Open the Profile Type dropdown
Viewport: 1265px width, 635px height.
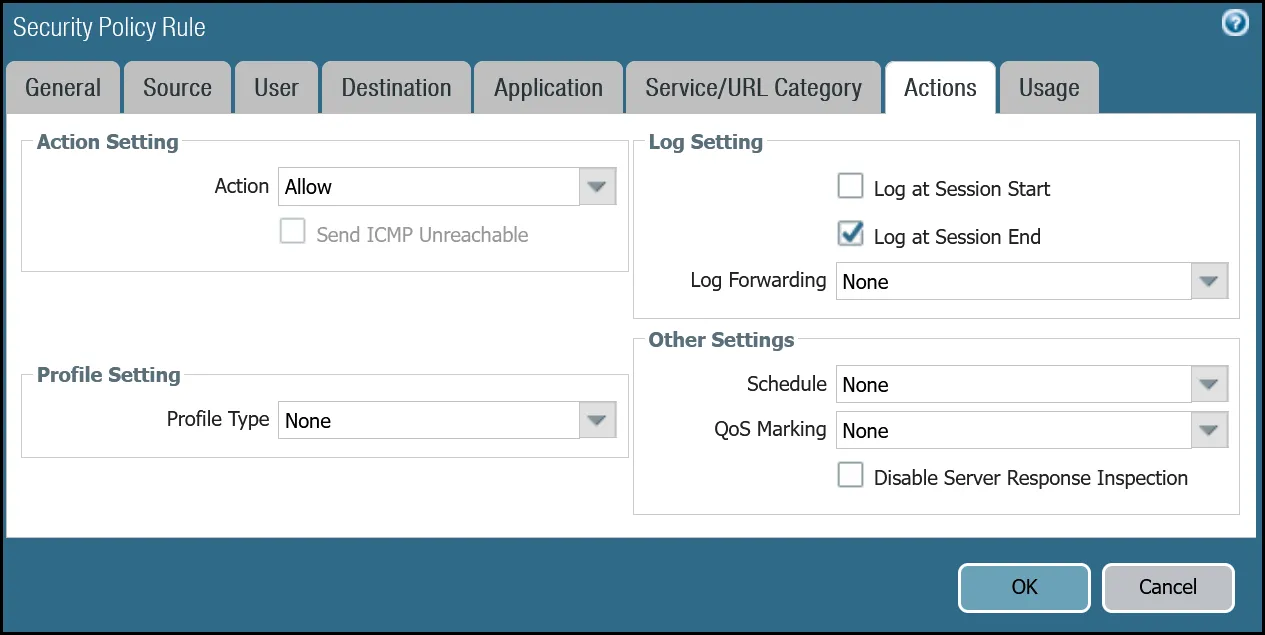pyautogui.click(x=598, y=420)
